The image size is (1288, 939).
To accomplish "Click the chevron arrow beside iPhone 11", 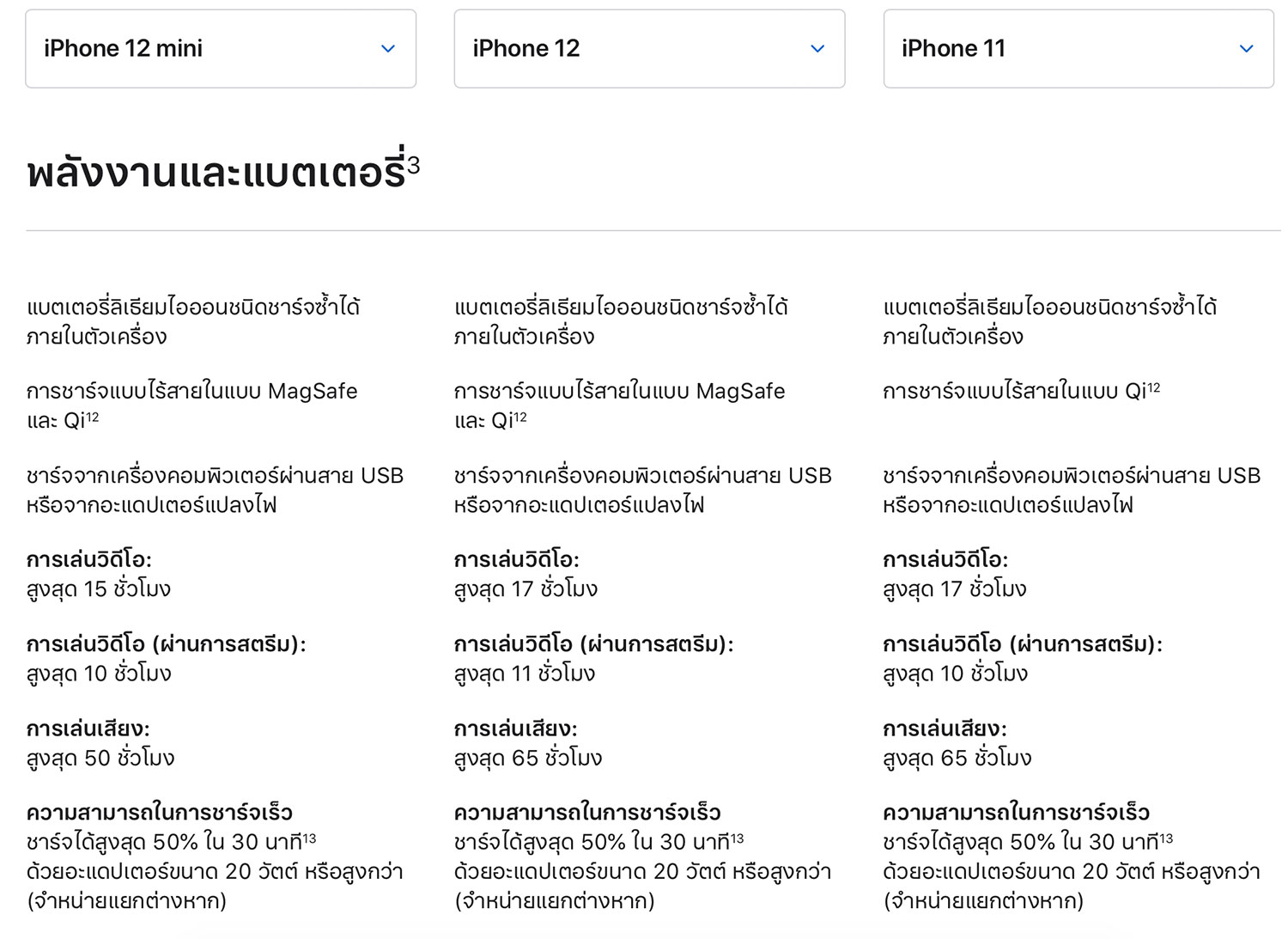I will click(1246, 49).
